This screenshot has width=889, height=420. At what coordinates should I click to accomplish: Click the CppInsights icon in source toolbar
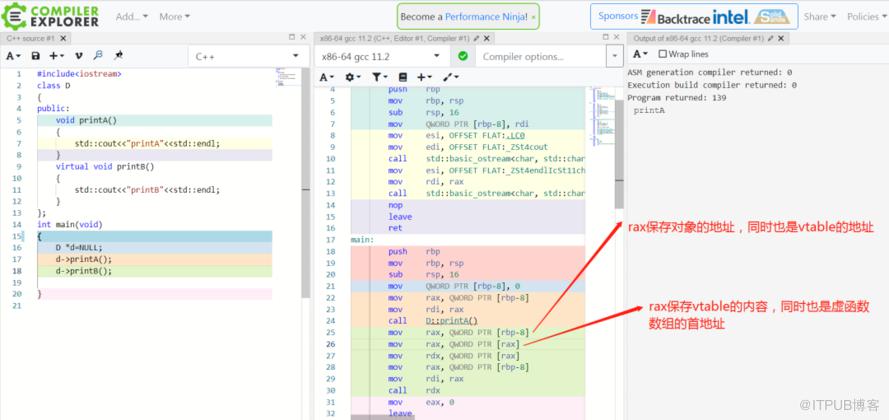[98, 56]
